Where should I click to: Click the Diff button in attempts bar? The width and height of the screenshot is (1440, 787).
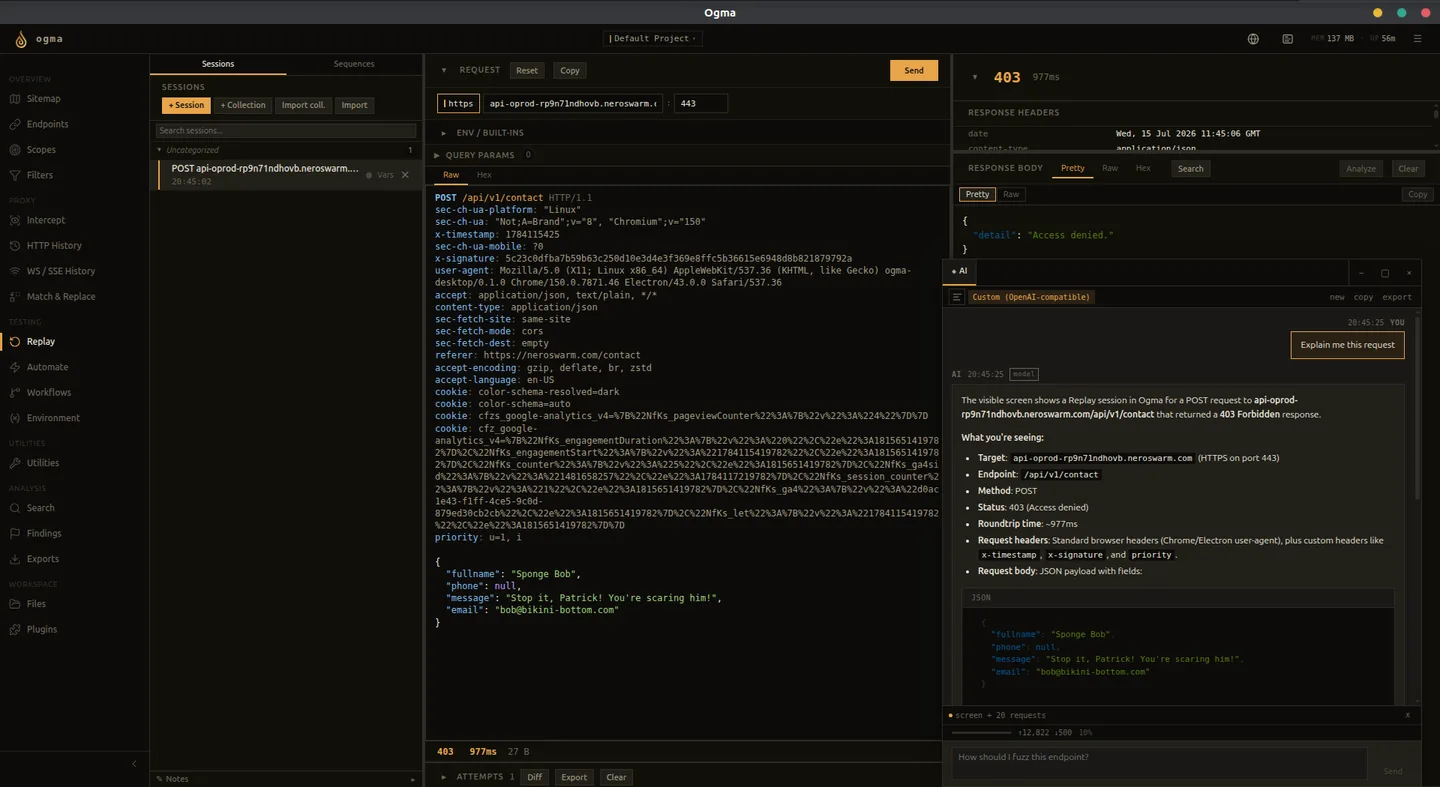(534, 777)
